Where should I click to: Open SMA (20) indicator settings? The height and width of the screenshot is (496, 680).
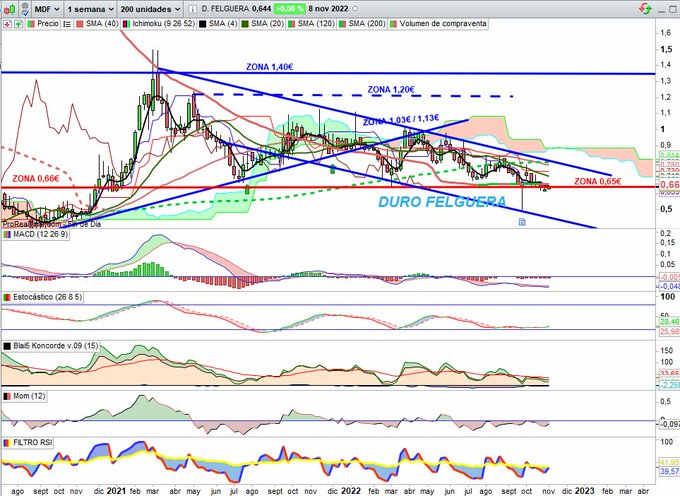coord(267,23)
